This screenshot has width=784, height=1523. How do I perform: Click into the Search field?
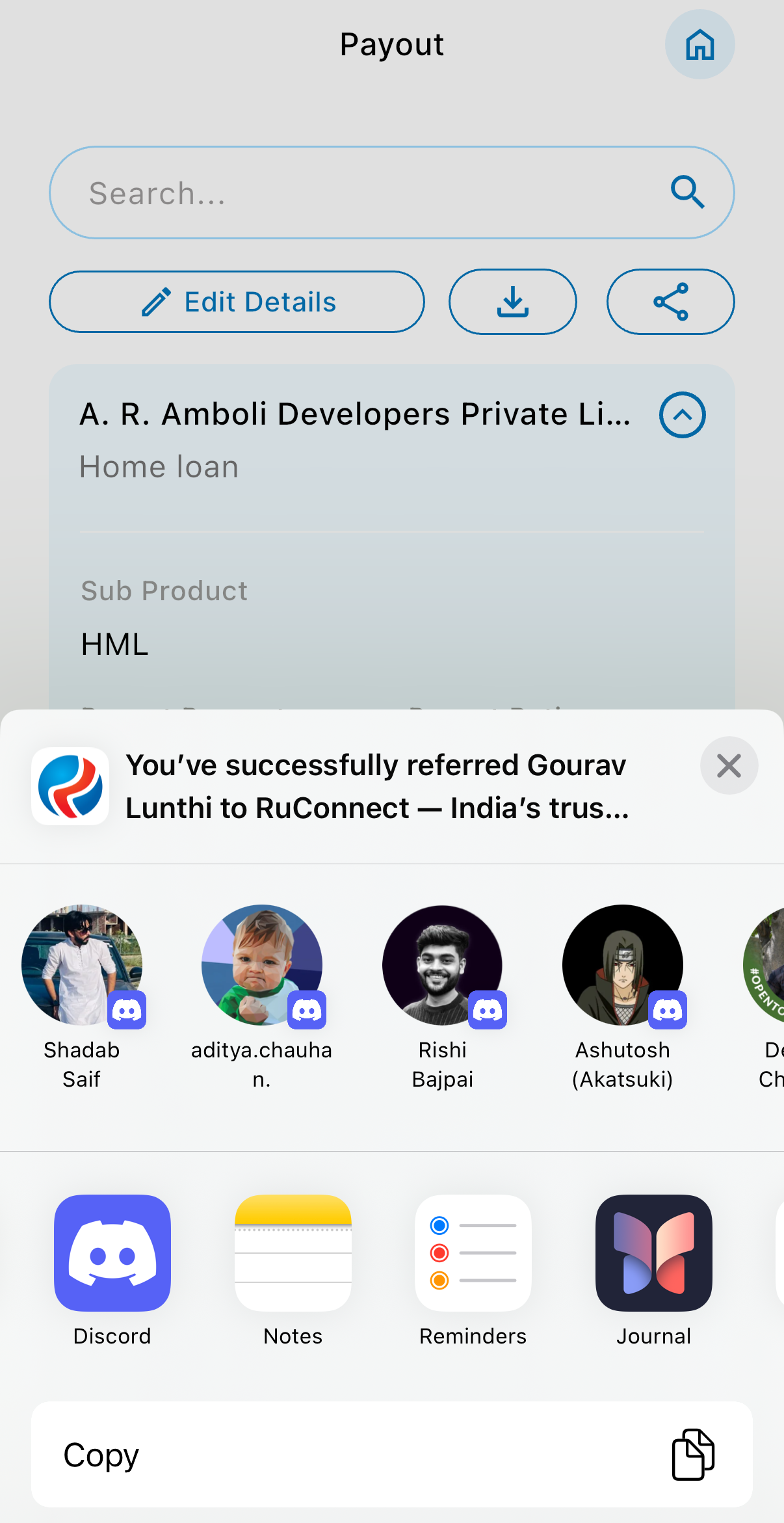(364, 193)
